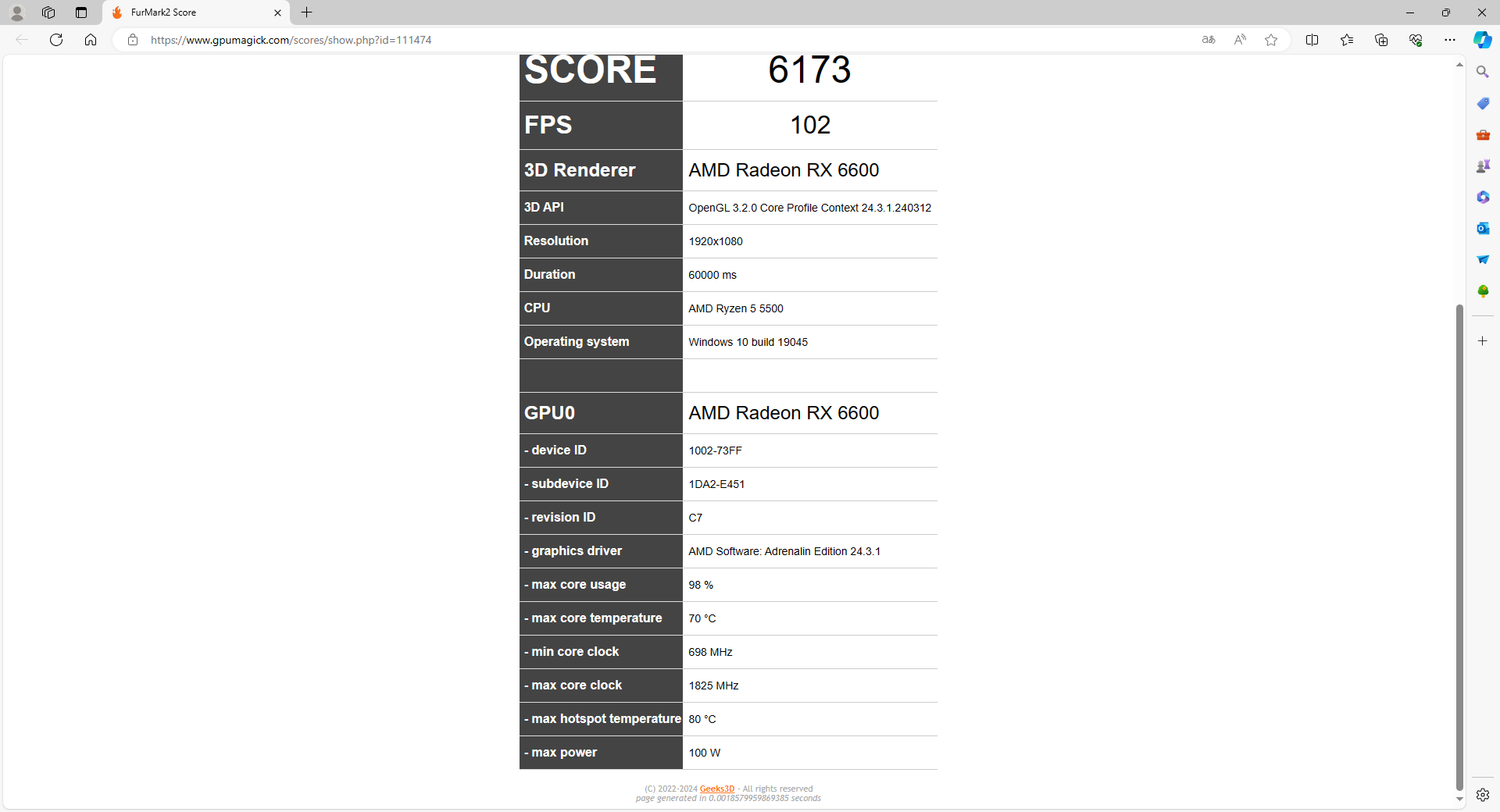Click the SCORE row label
Image resolution: width=1500 pixels, height=812 pixels.
tap(590, 70)
